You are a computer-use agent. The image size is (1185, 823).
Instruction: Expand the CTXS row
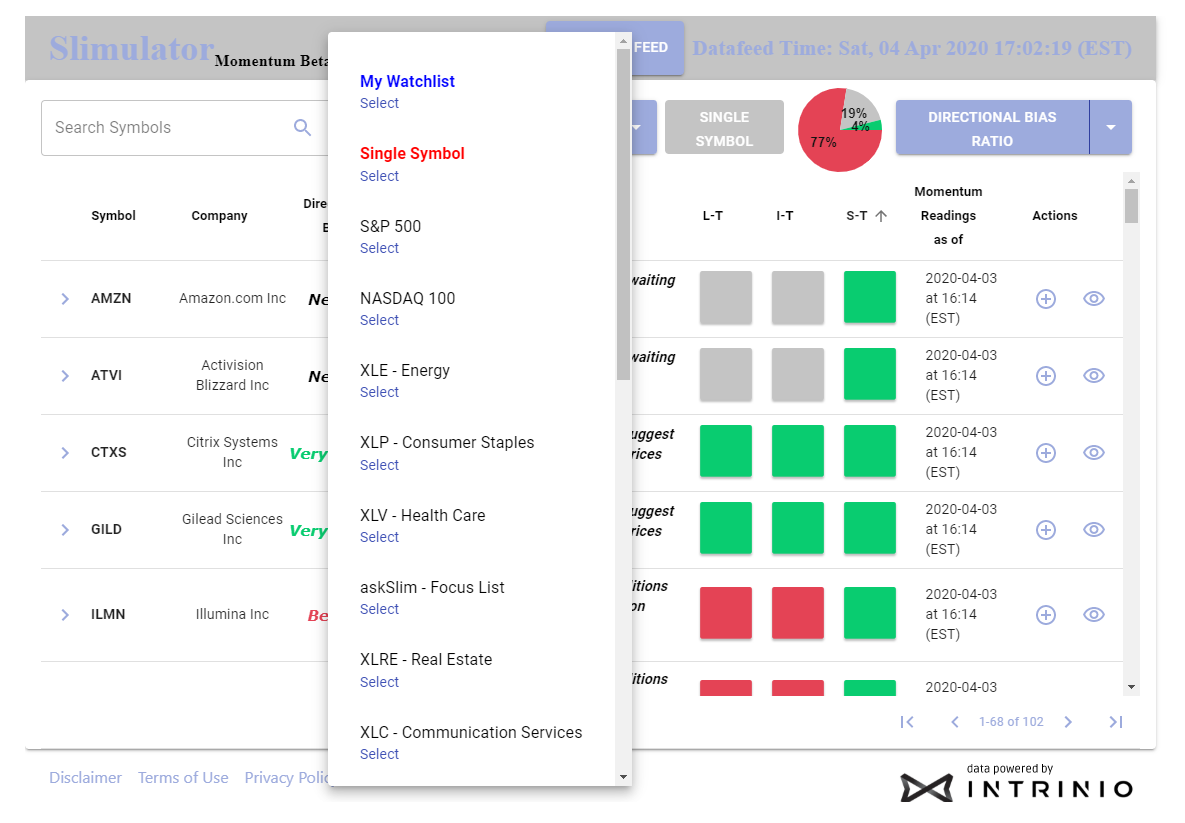[65, 453]
